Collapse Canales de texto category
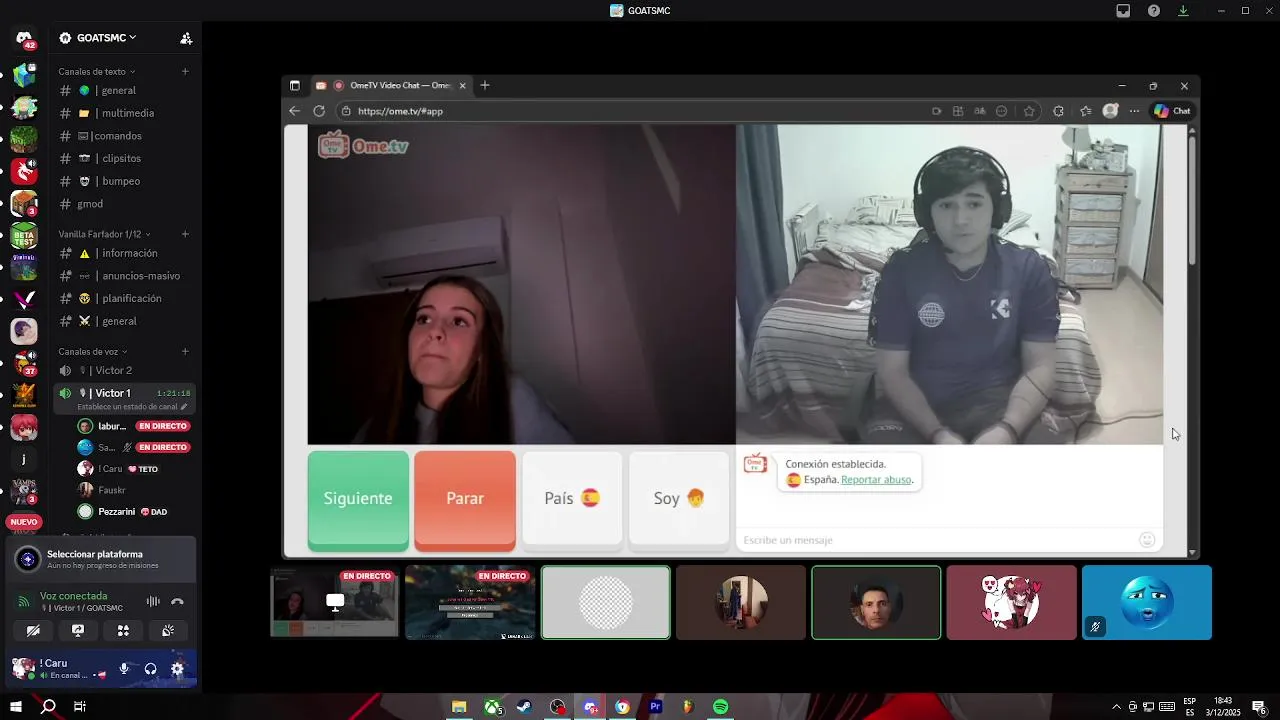Viewport: 1280px width, 720px height. click(96, 71)
